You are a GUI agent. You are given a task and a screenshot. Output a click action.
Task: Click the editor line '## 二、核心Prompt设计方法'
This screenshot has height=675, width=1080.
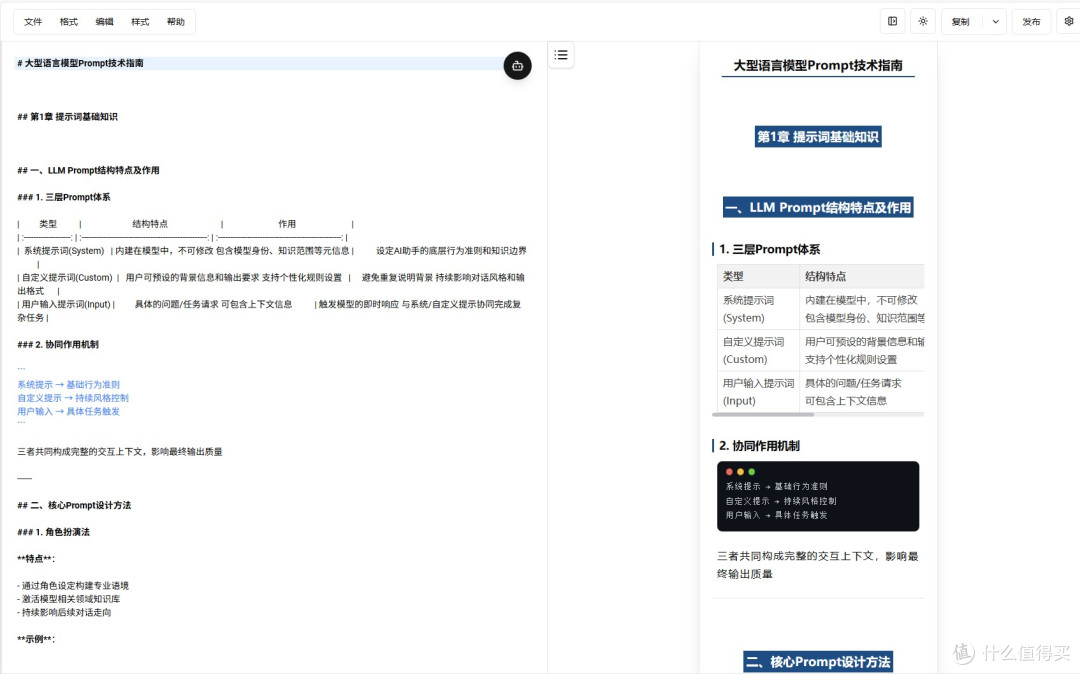pyautogui.click(x=74, y=506)
